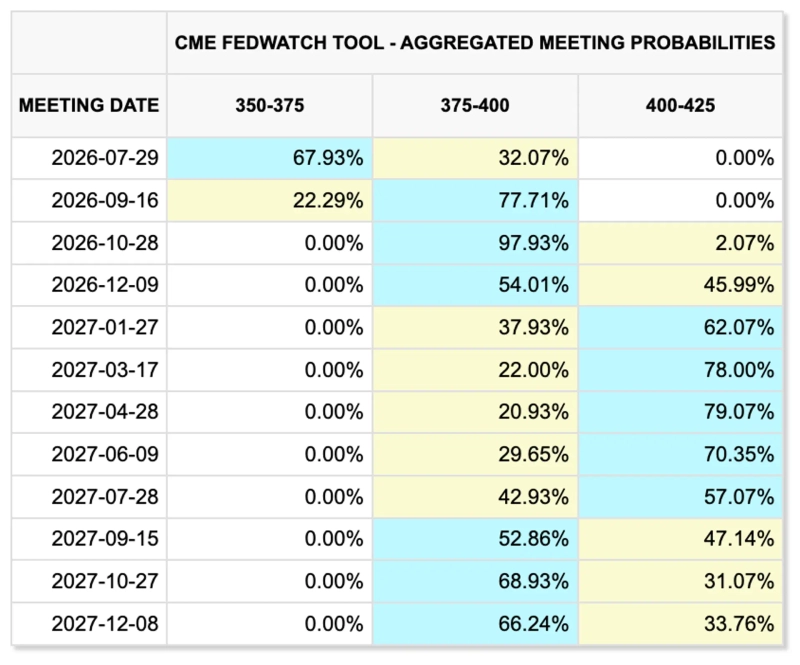Select the 2027-03-17 date cell
This screenshot has width=800, height=665.
(89, 370)
